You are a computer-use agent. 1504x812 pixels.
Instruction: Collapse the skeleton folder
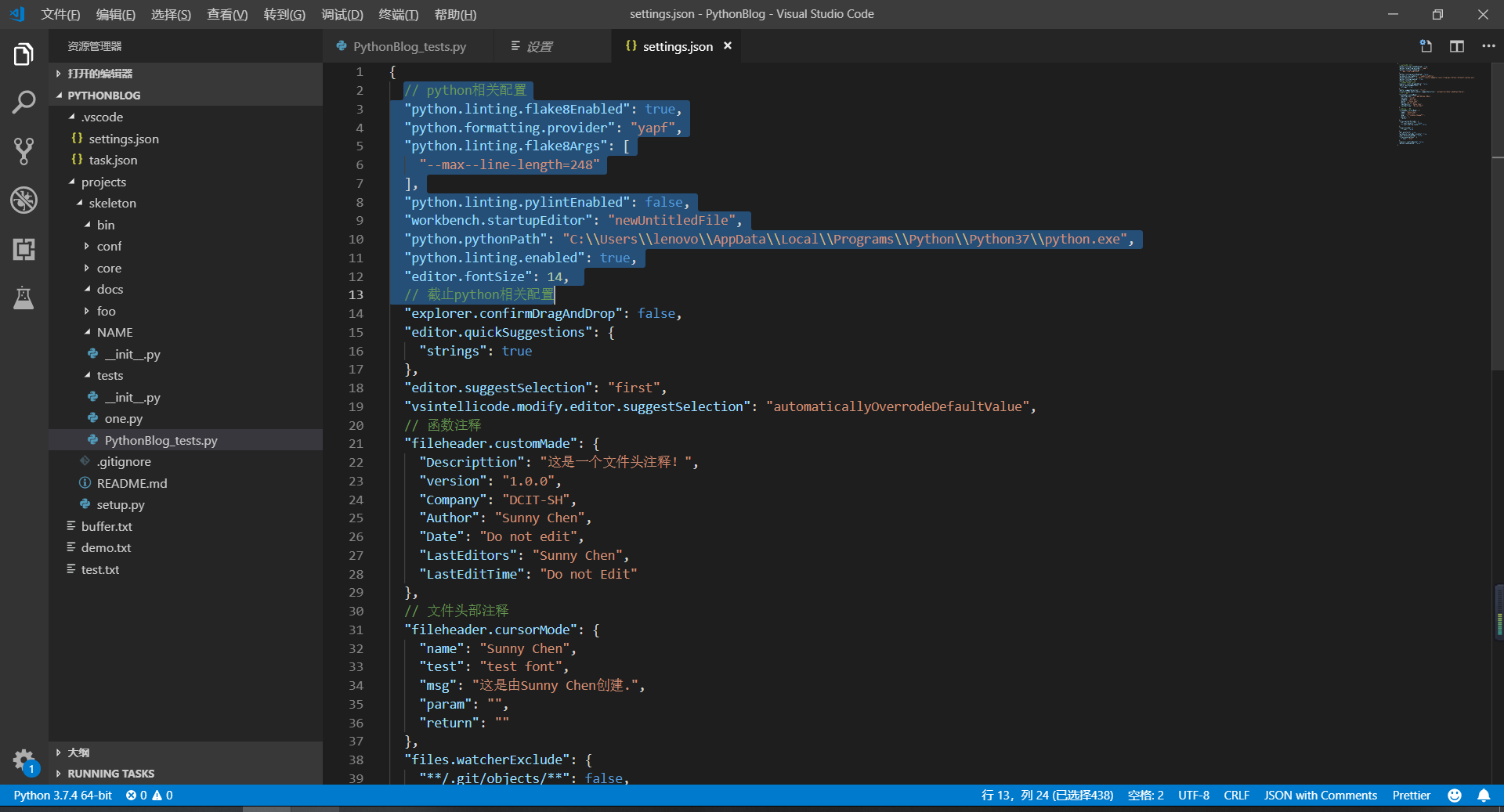pyautogui.click(x=186, y=203)
